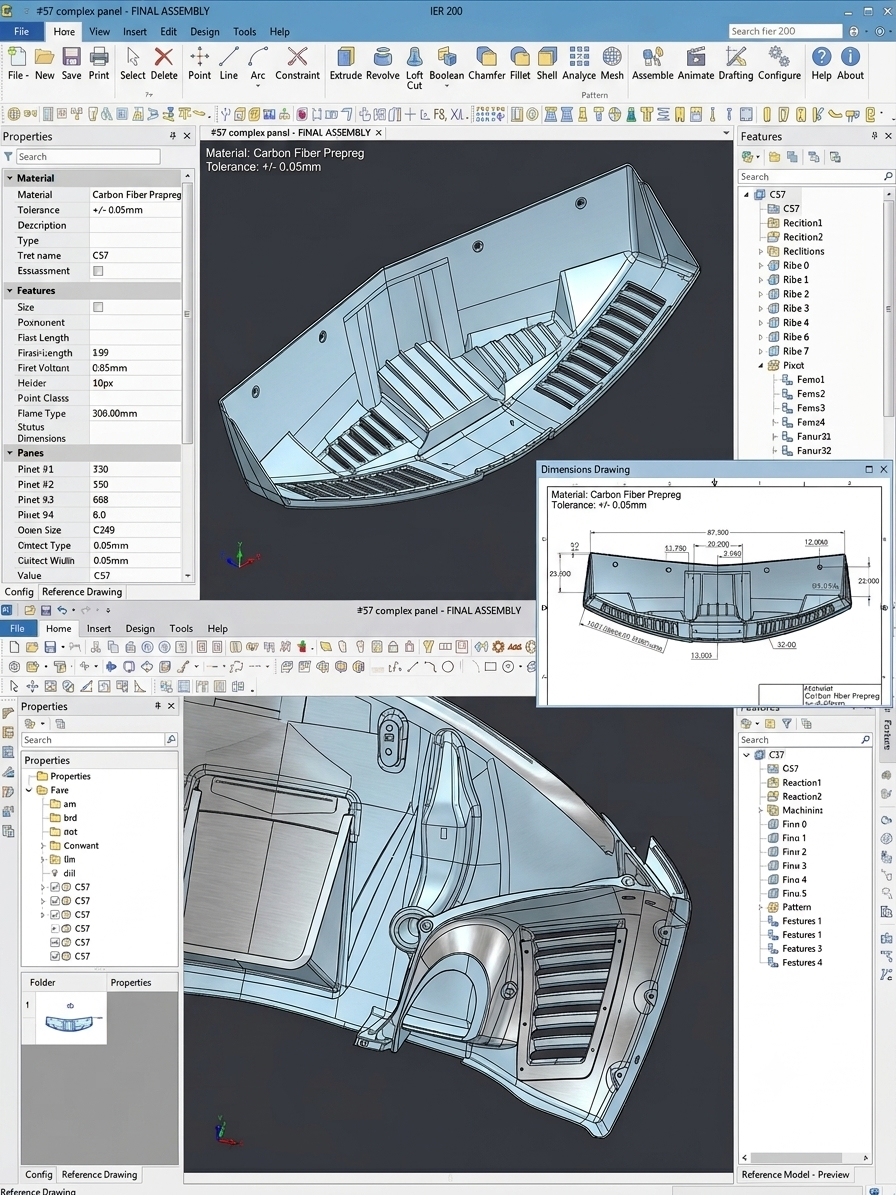This screenshot has height=1195, width=896.
Task: Expand the Reclitions tree node
Action: tap(760, 251)
